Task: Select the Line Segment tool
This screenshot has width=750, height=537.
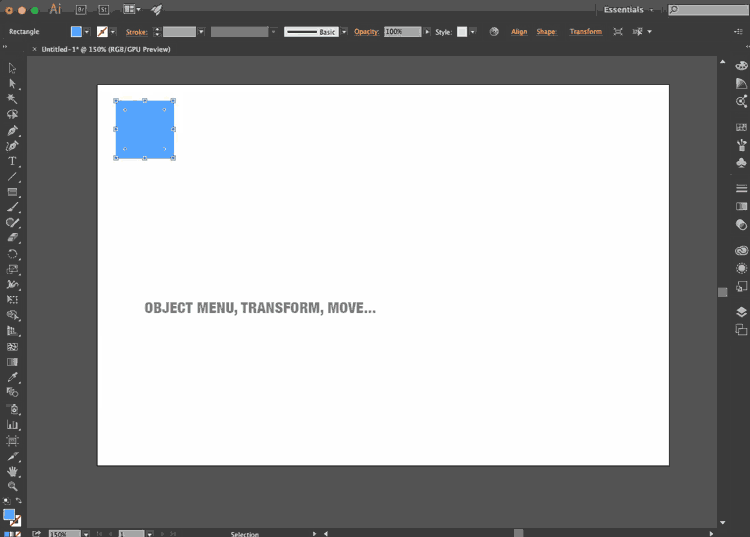Action: coord(12,177)
